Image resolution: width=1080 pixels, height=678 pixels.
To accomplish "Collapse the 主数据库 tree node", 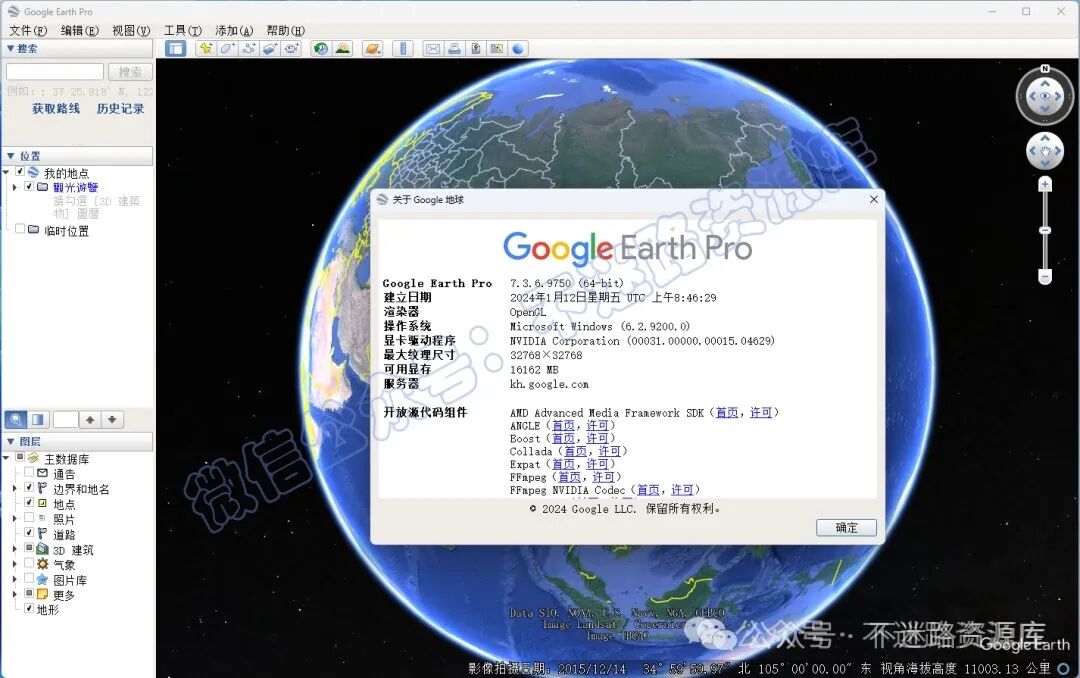I will coord(6,458).
